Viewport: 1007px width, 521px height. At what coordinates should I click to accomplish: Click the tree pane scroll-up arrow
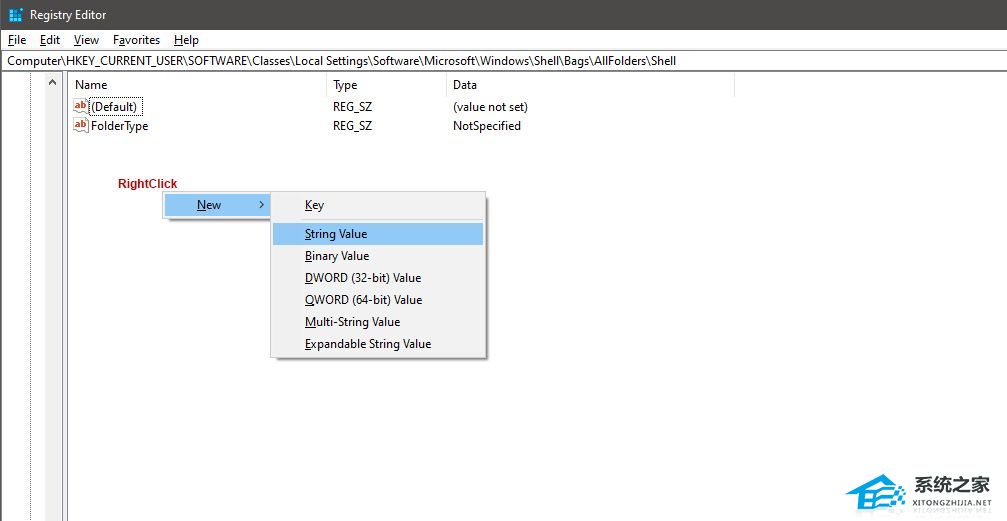53,83
